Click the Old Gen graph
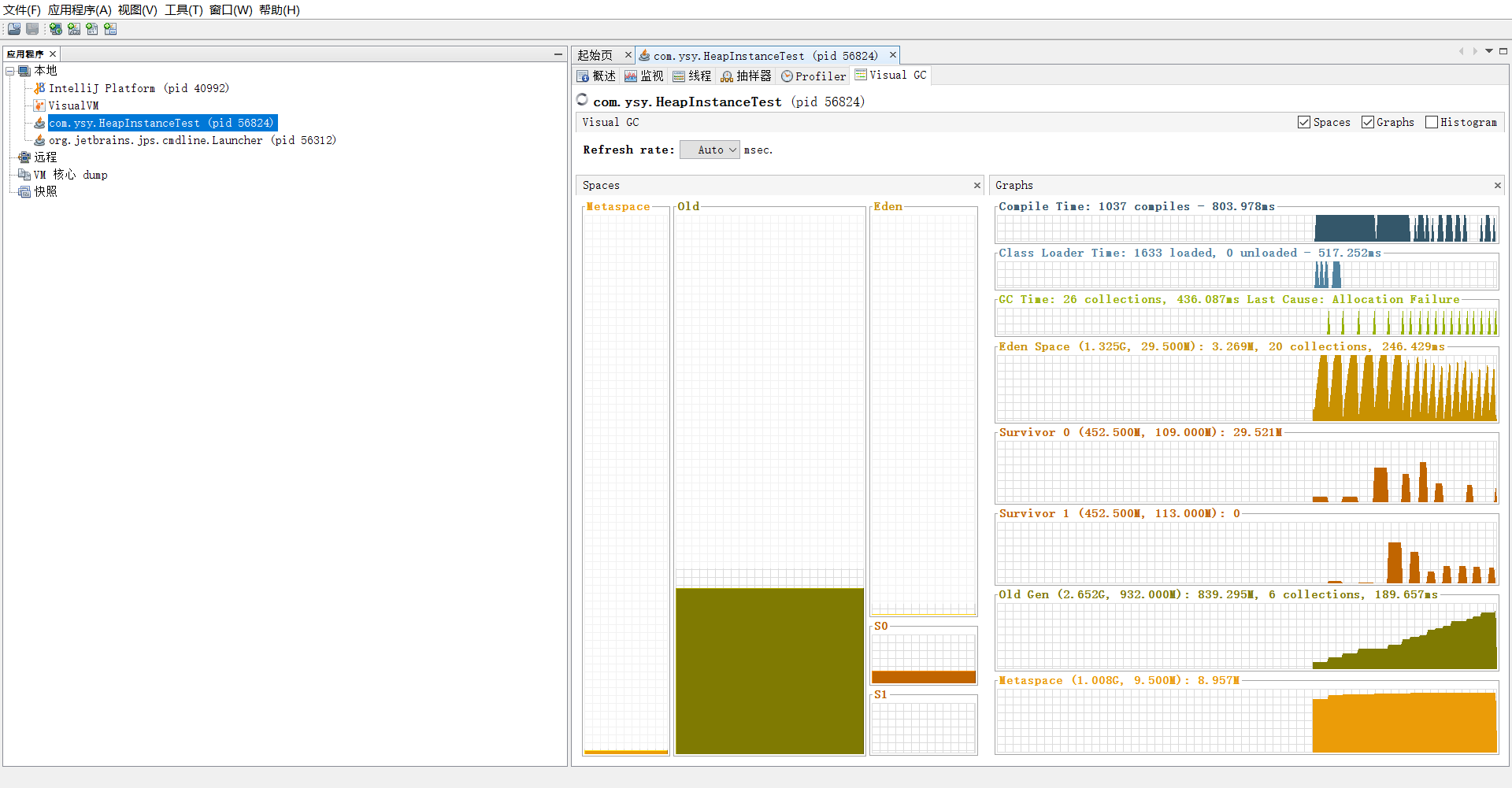Viewport: 1512px width, 788px height. point(1247,637)
